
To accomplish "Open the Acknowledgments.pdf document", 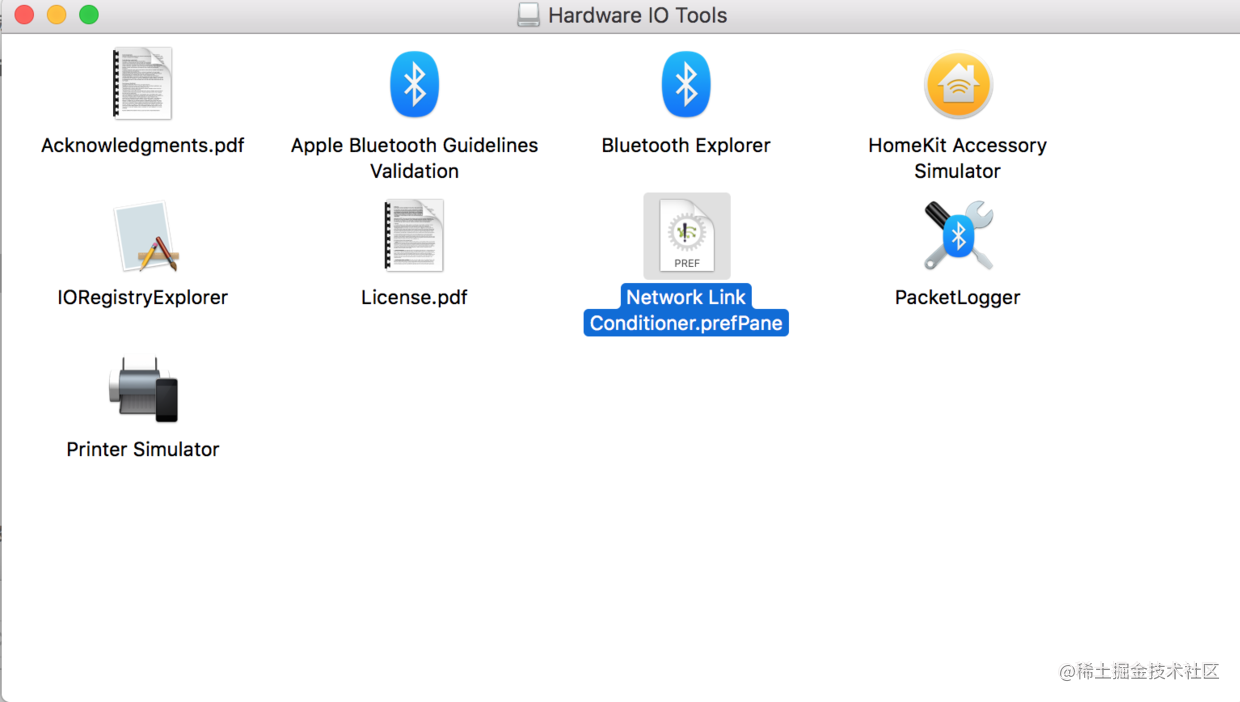I will [x=143, y=84].
